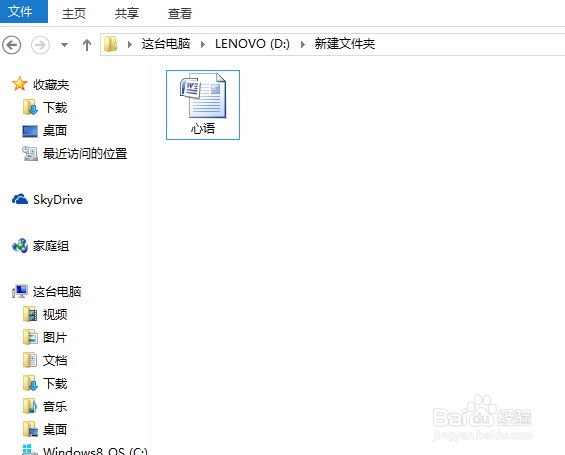Screen dimensions: 565x455
Task: Switch to the 主页 ribbon tab
Action: point(74,14)
